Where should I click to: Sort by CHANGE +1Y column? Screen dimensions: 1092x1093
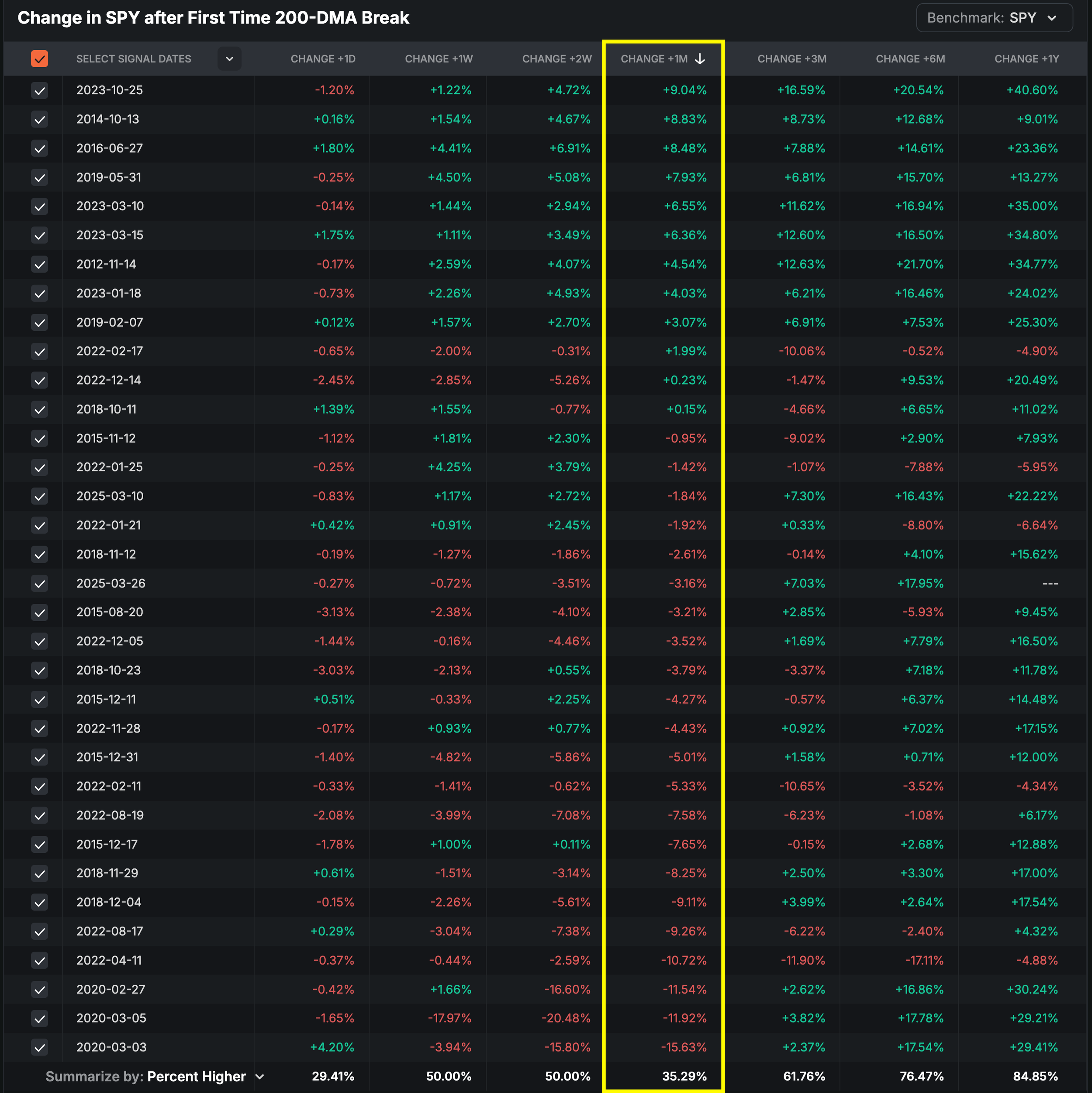pos(1026,59)
